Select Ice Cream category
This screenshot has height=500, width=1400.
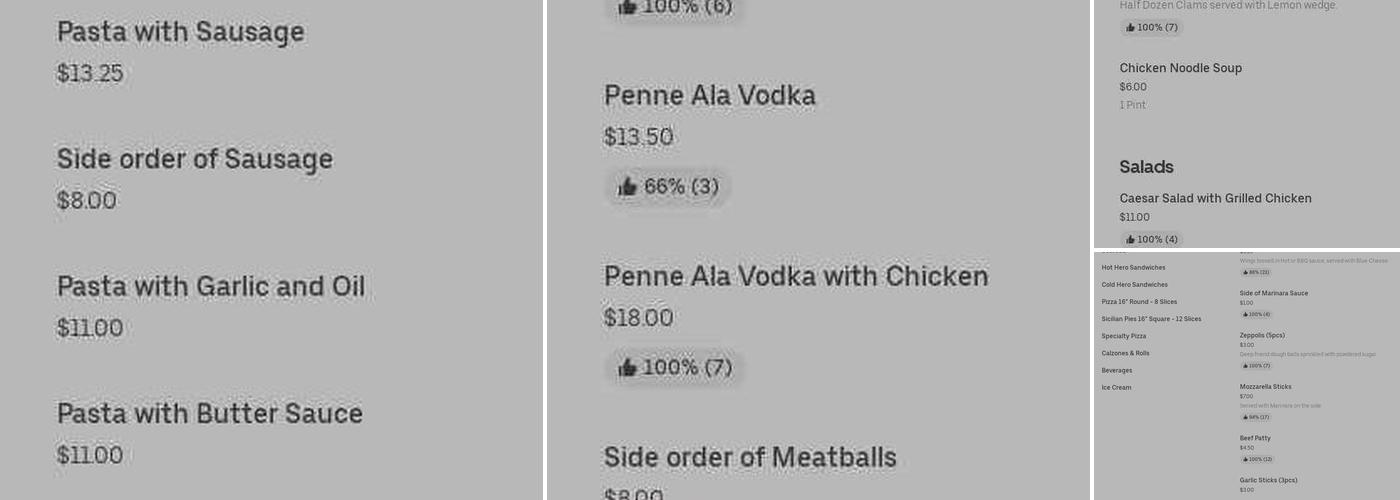pyautogui.click(x=1116, y=387)
